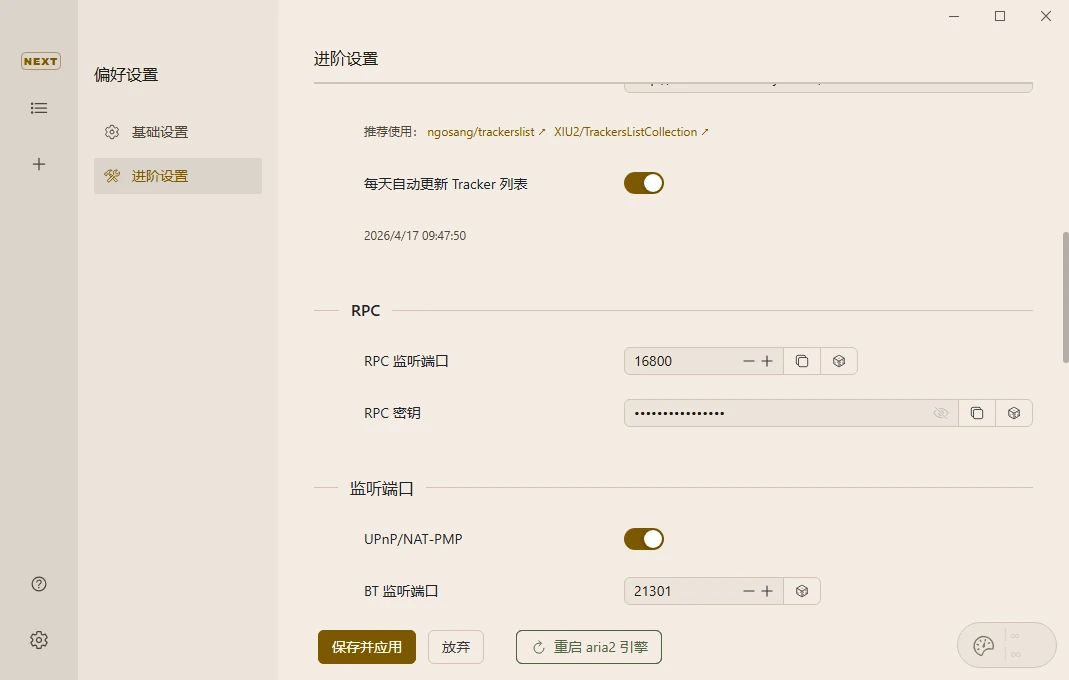Generate a random RPC 密钥
Image resolution: width=1069 pixels, height=680 pixels.
tap(1013, 412)
